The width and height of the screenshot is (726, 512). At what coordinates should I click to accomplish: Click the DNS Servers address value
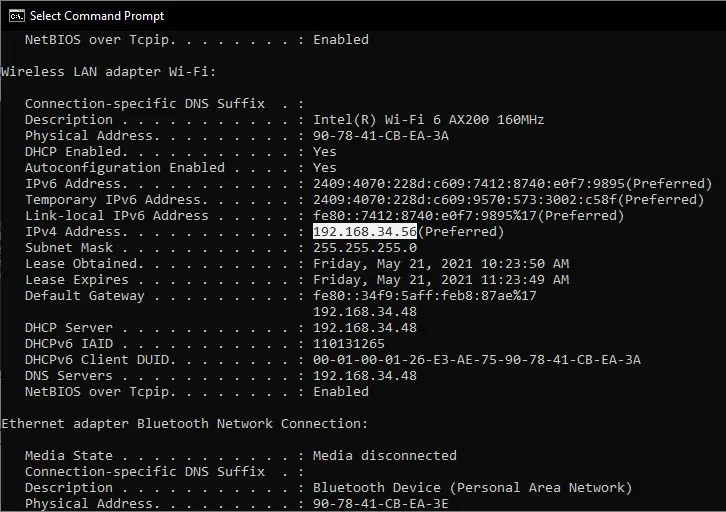tap(365, 376)
